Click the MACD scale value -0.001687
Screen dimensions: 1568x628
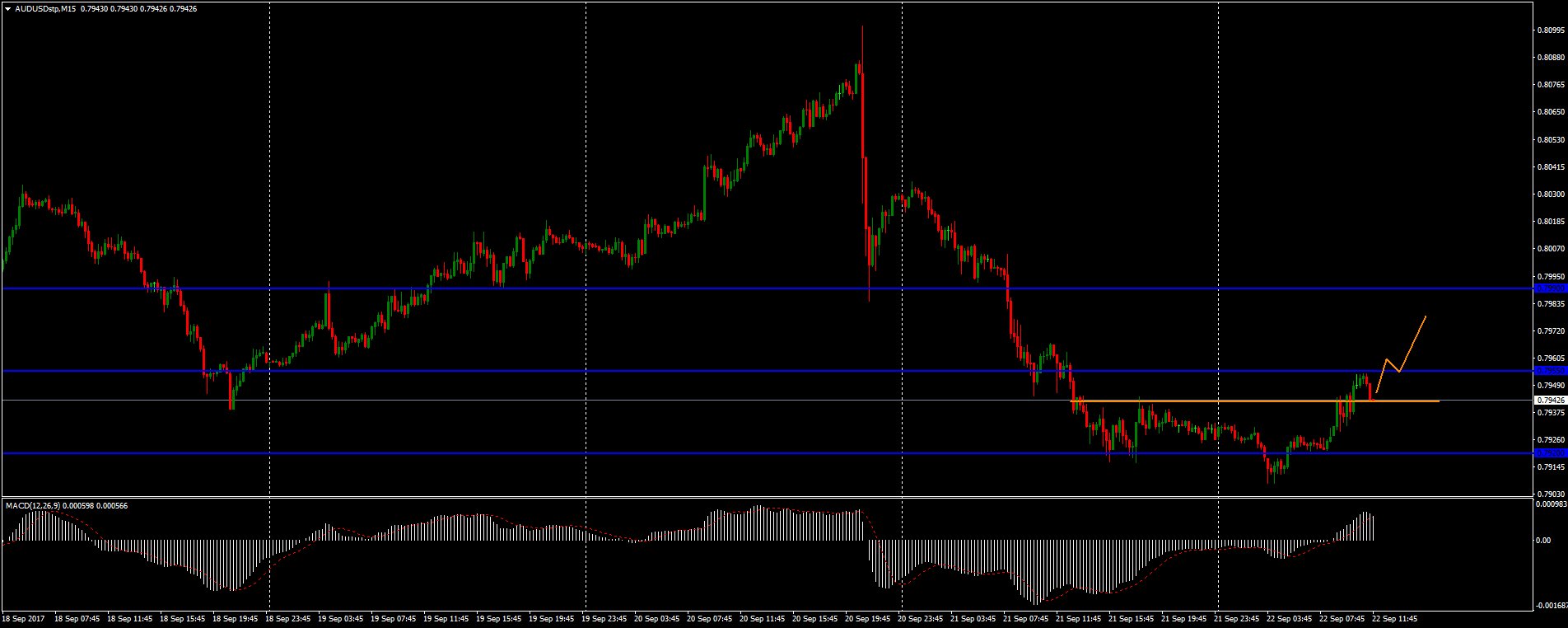[1550, 605]
